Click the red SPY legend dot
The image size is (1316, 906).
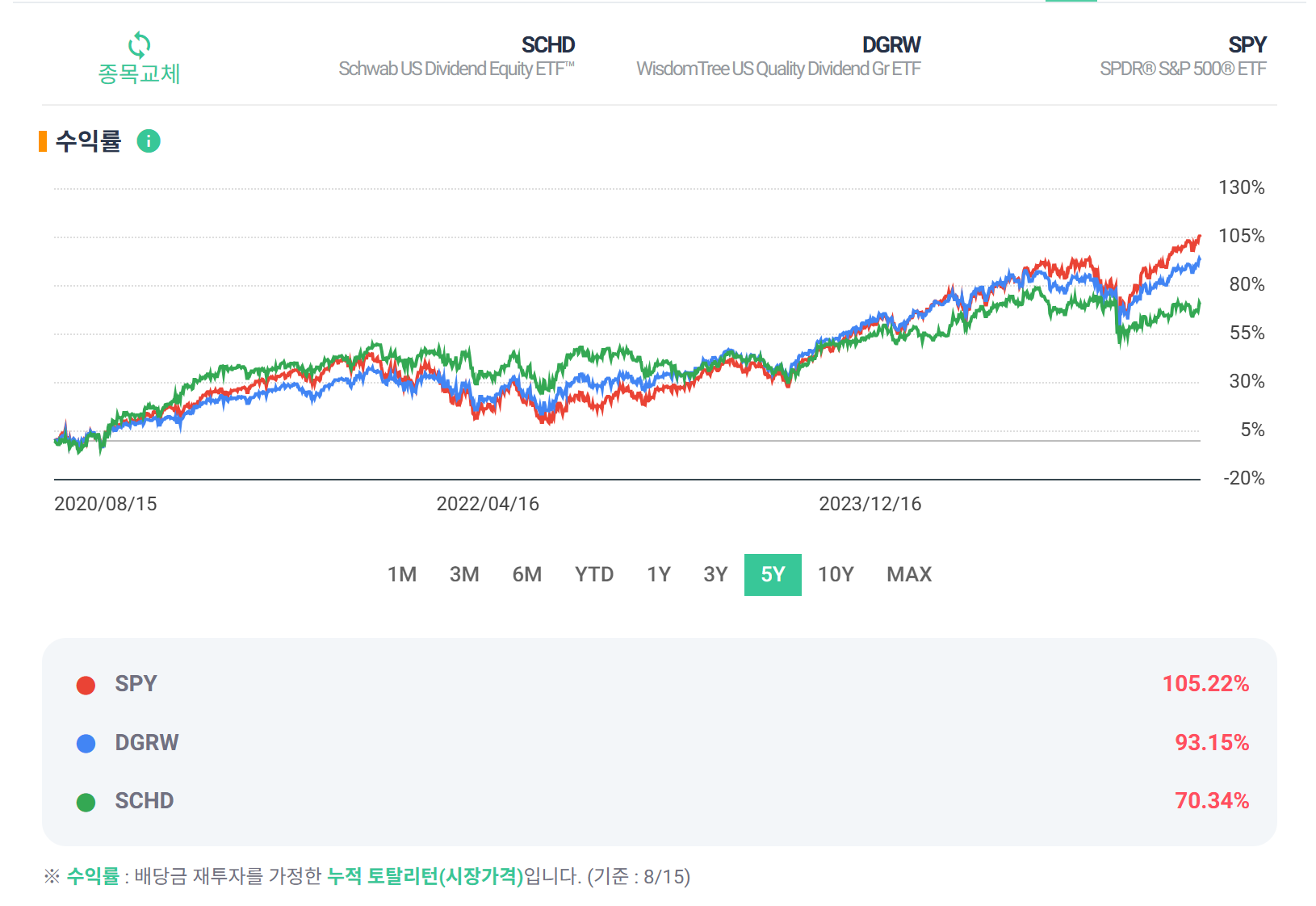point(86,685)
